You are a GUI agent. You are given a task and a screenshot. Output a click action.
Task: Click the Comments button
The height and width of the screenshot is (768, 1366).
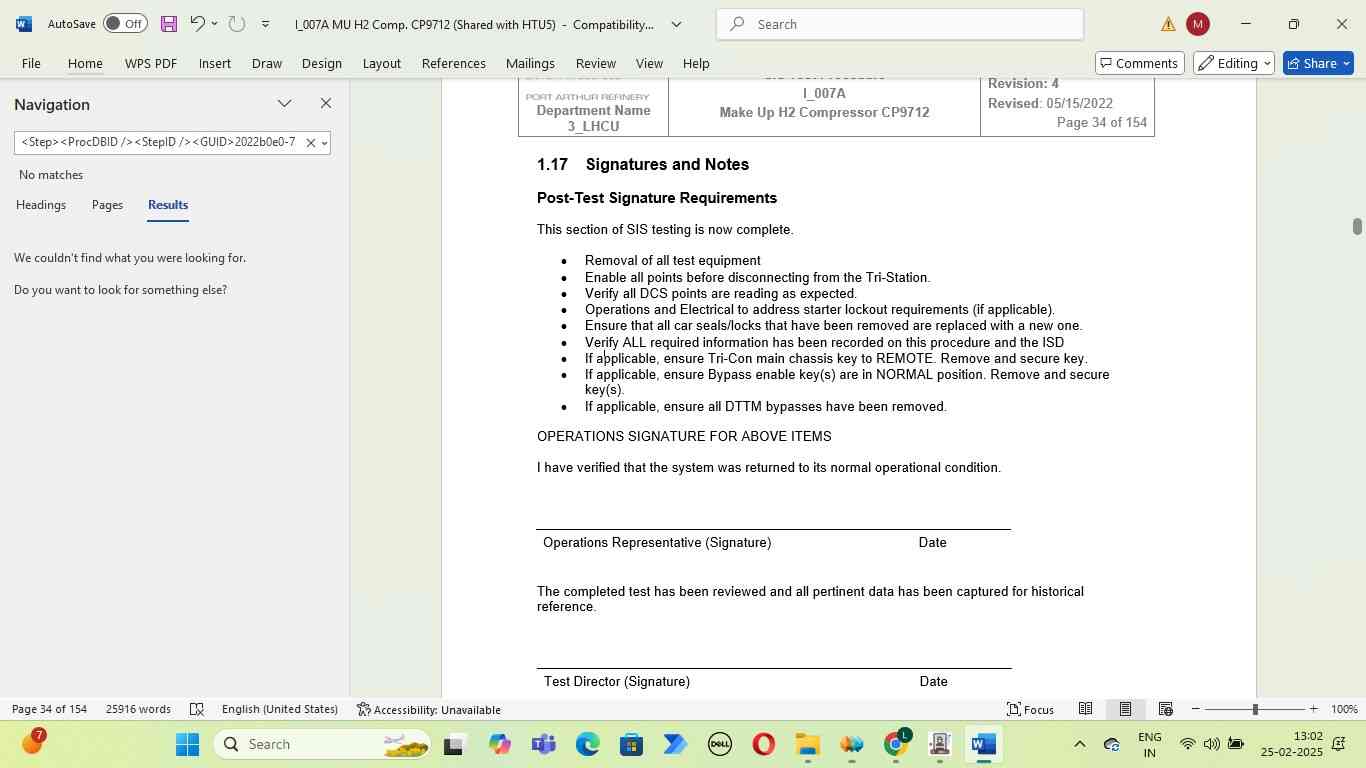pyautogui.click(x=1139, y=63)
